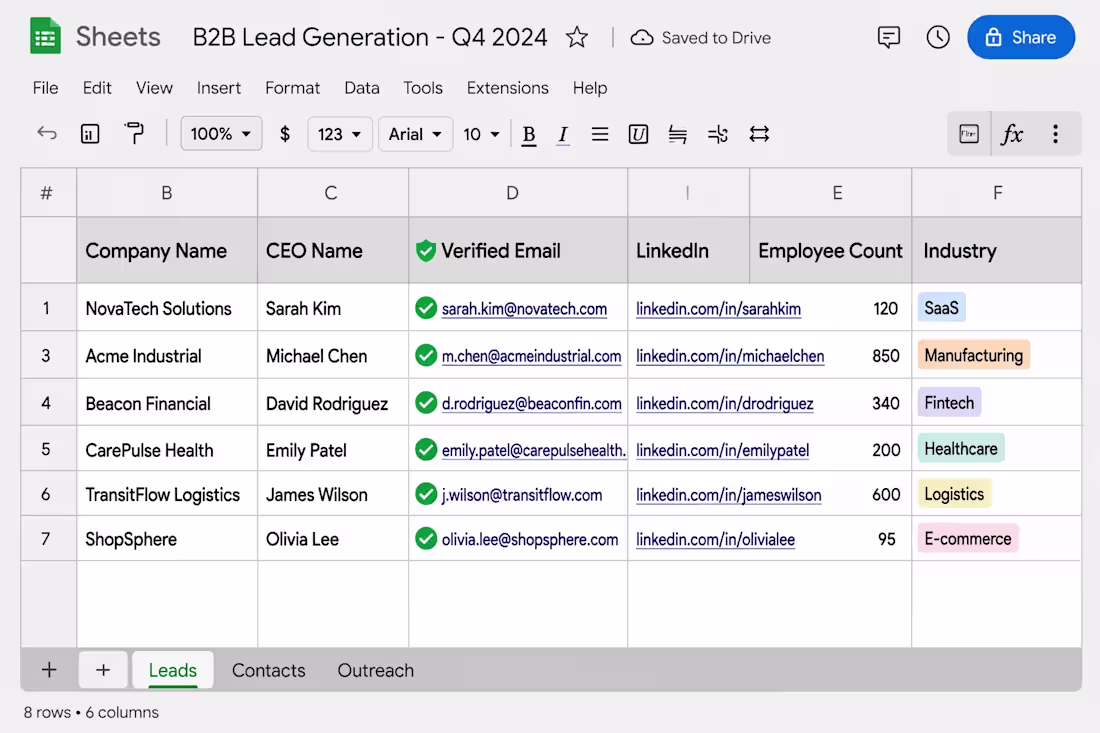Viewport: 1100px width, 733px height.
Task: Open linkedin.com/in/drodriguez link
Action: pyautogui.click(x=725, y=403)
